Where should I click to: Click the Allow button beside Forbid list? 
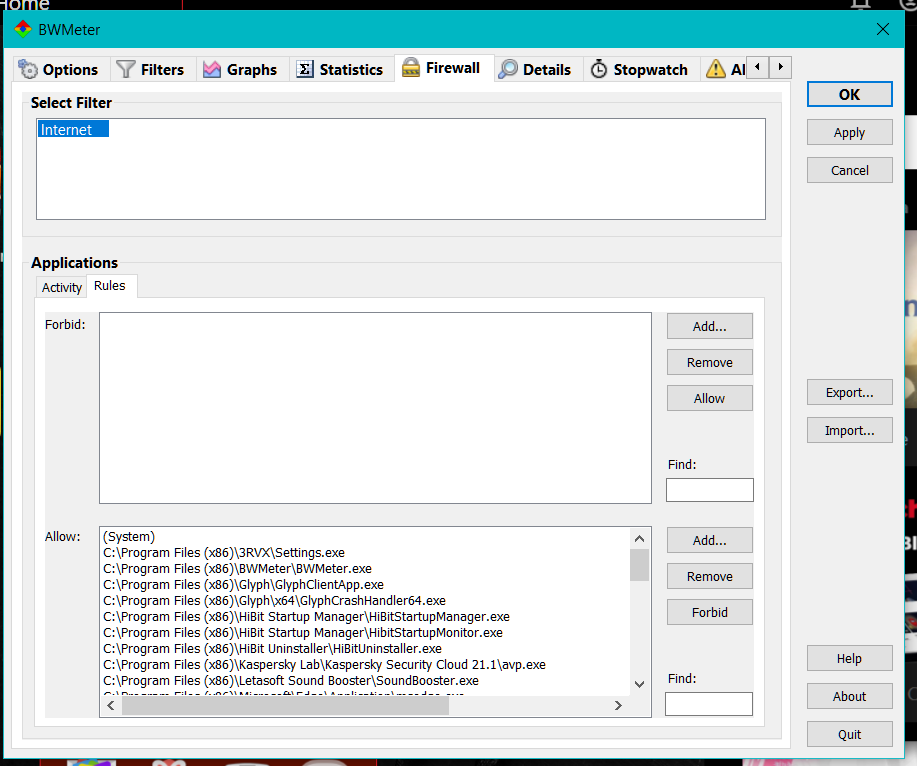tap(709, 398)
